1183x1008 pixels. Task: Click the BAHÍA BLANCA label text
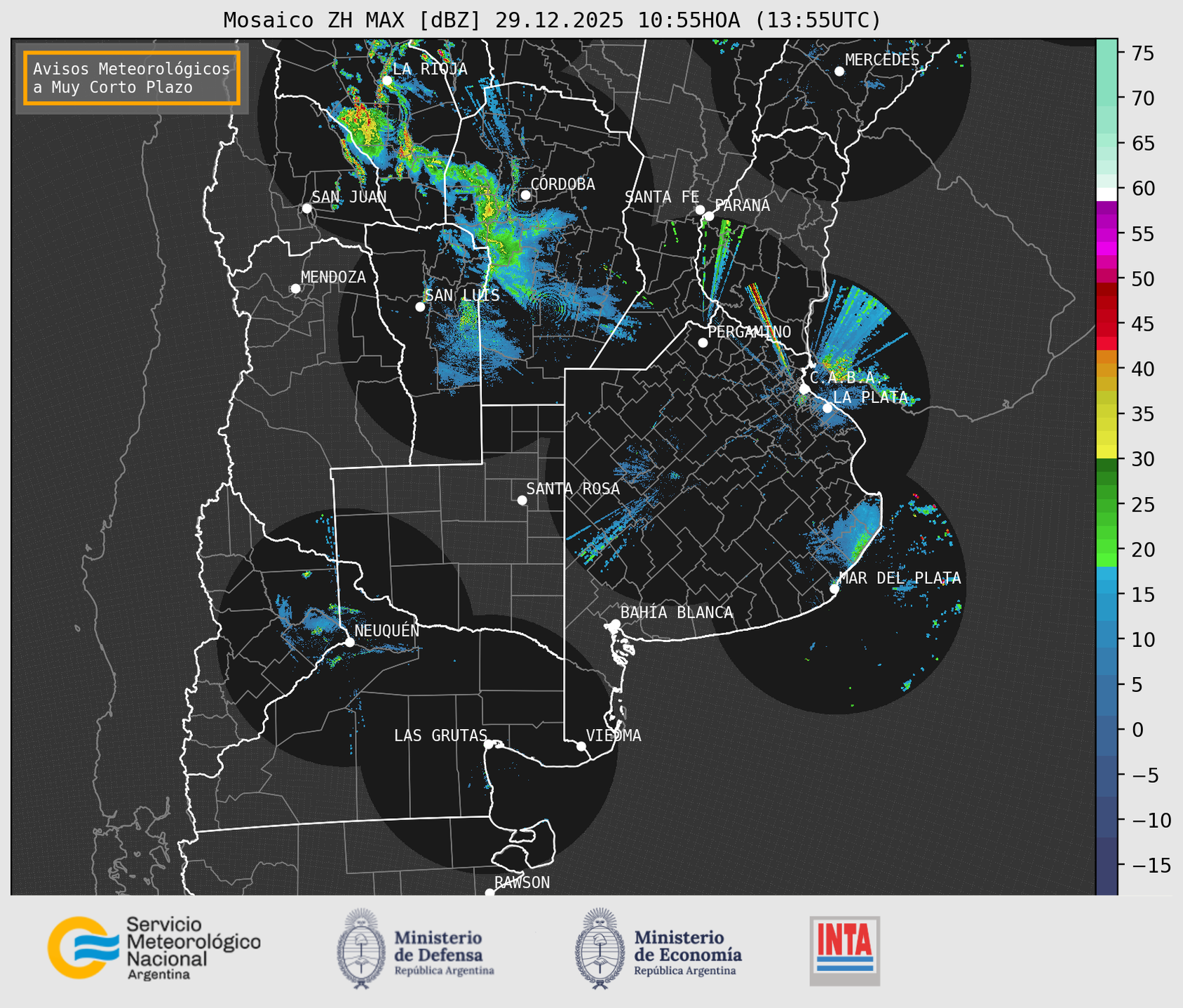coord(677,613)
